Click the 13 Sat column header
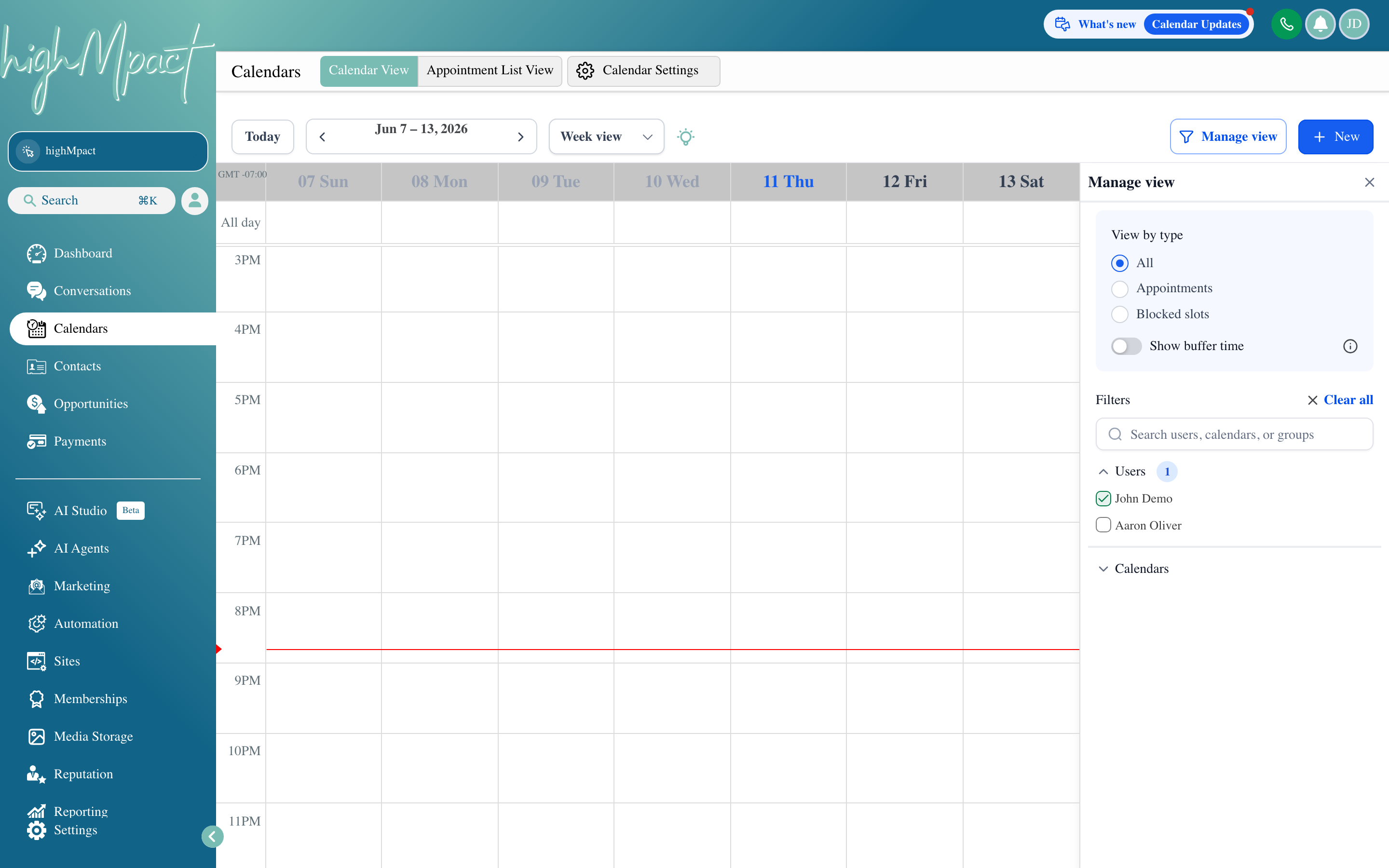 click(1021, 181)
